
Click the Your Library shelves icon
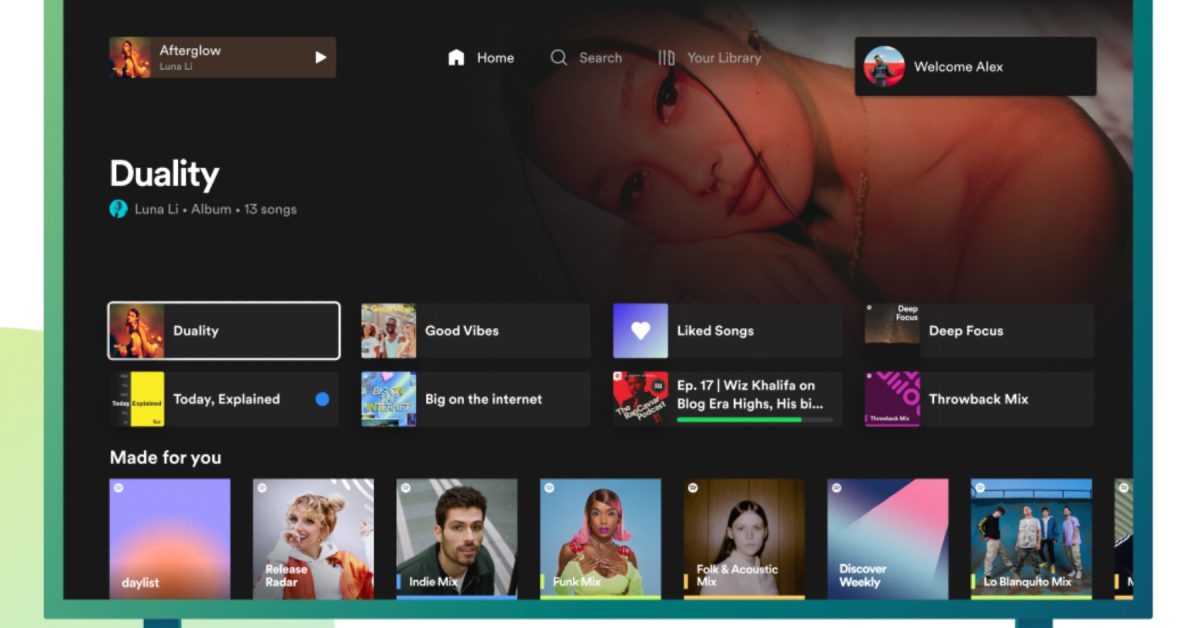[666, 58]
